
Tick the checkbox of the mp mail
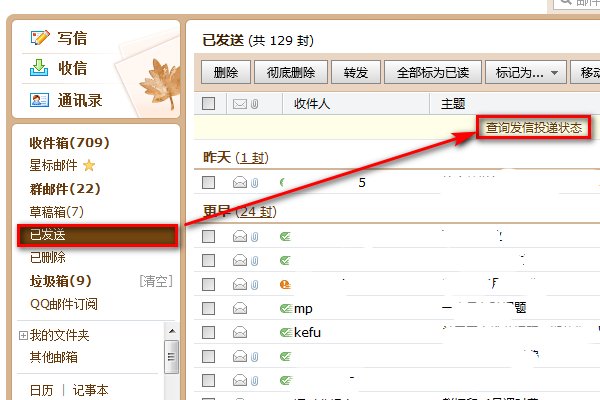pyautogui.click(x=208, y=308)
